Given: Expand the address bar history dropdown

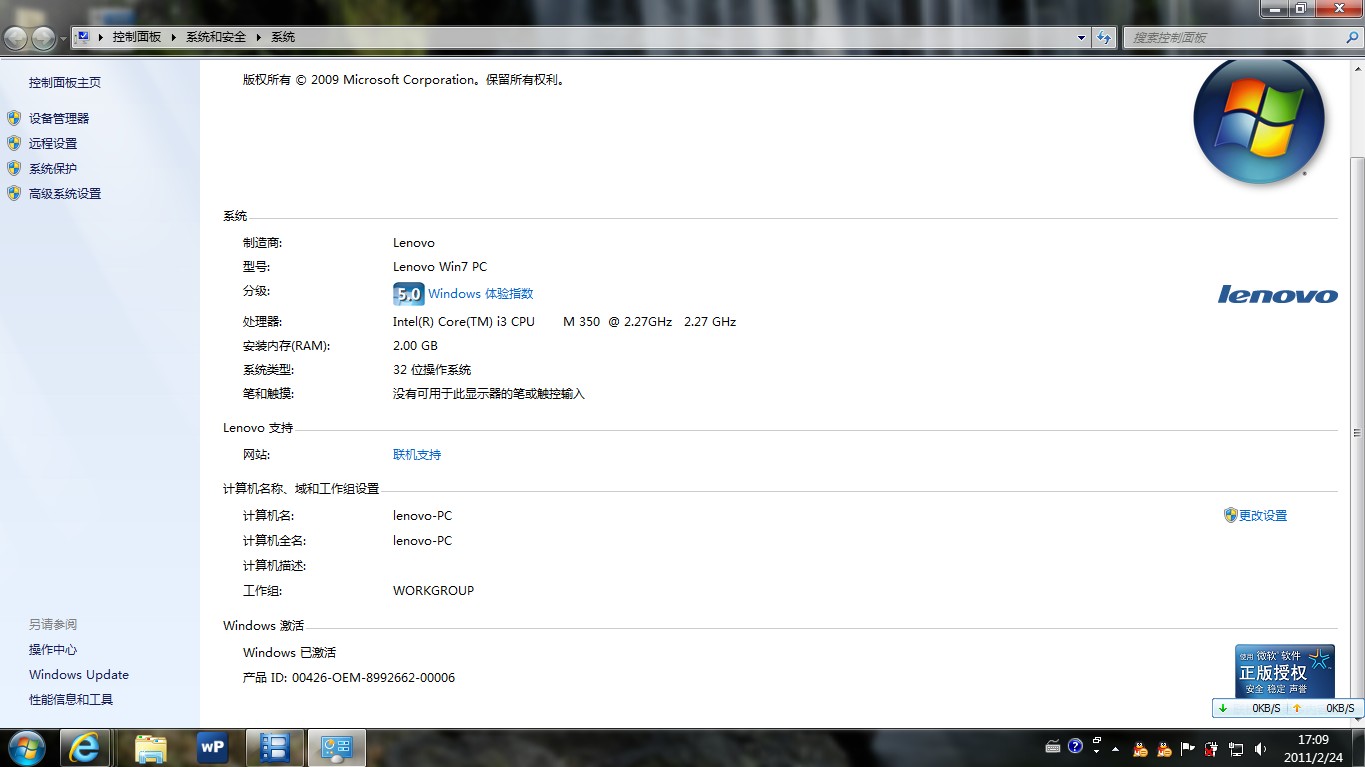Looking at the screenshot, I should click(1081, 37).
